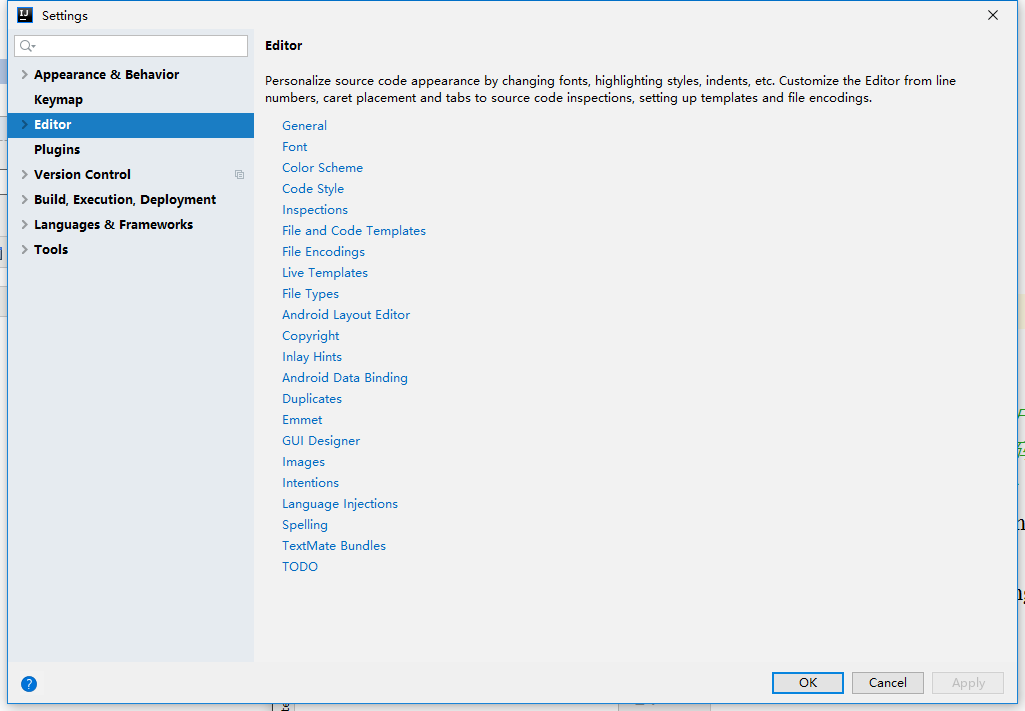Select Keymap in settings tree
Screen dimensions: 1025x711
tap(58, 99)
